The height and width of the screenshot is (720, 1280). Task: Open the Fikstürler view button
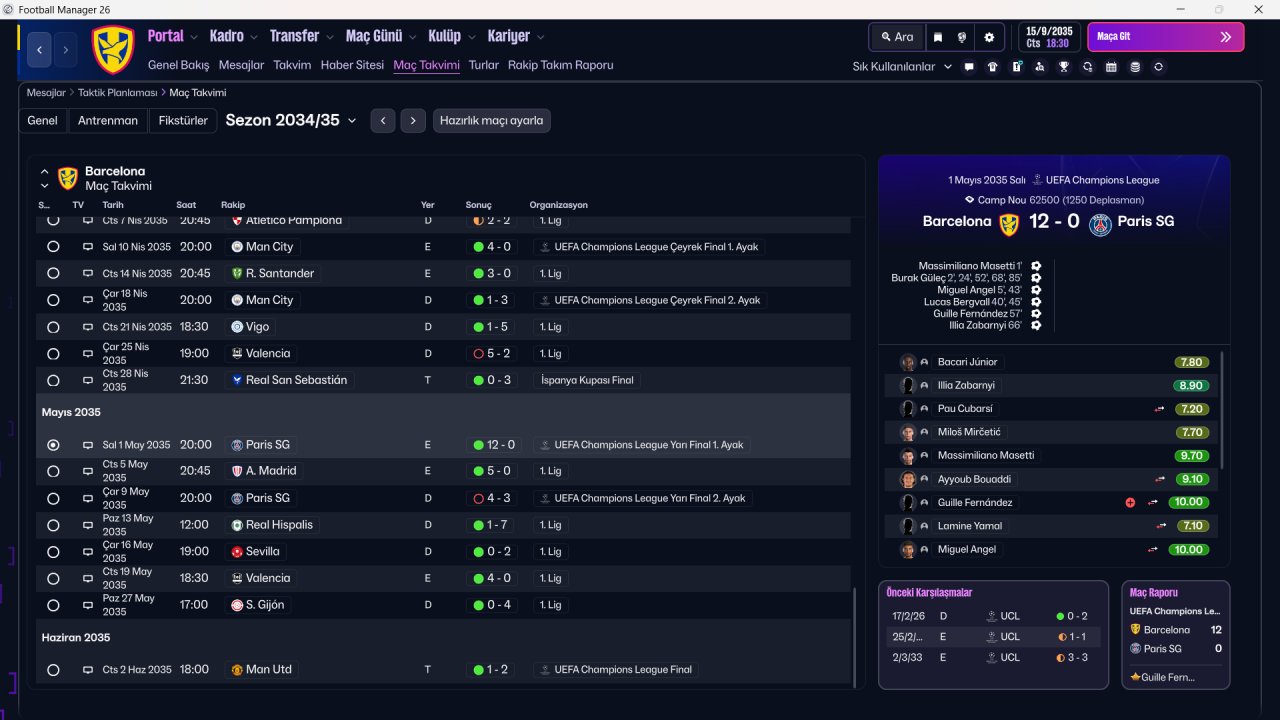click(183, 121)
